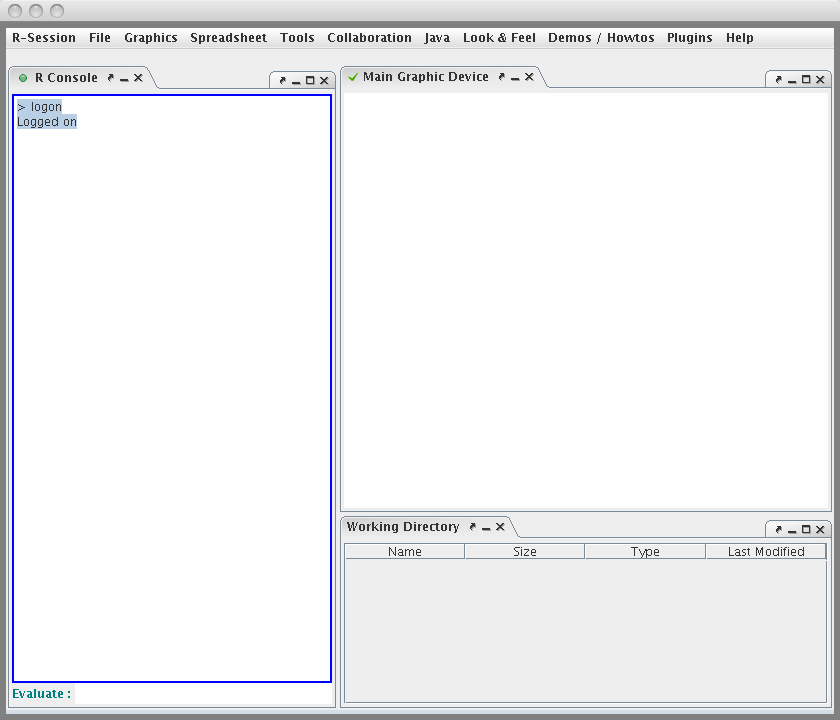Maximize the Working Directory panel group
840x720 pixels.
click(x=806, y=530)
